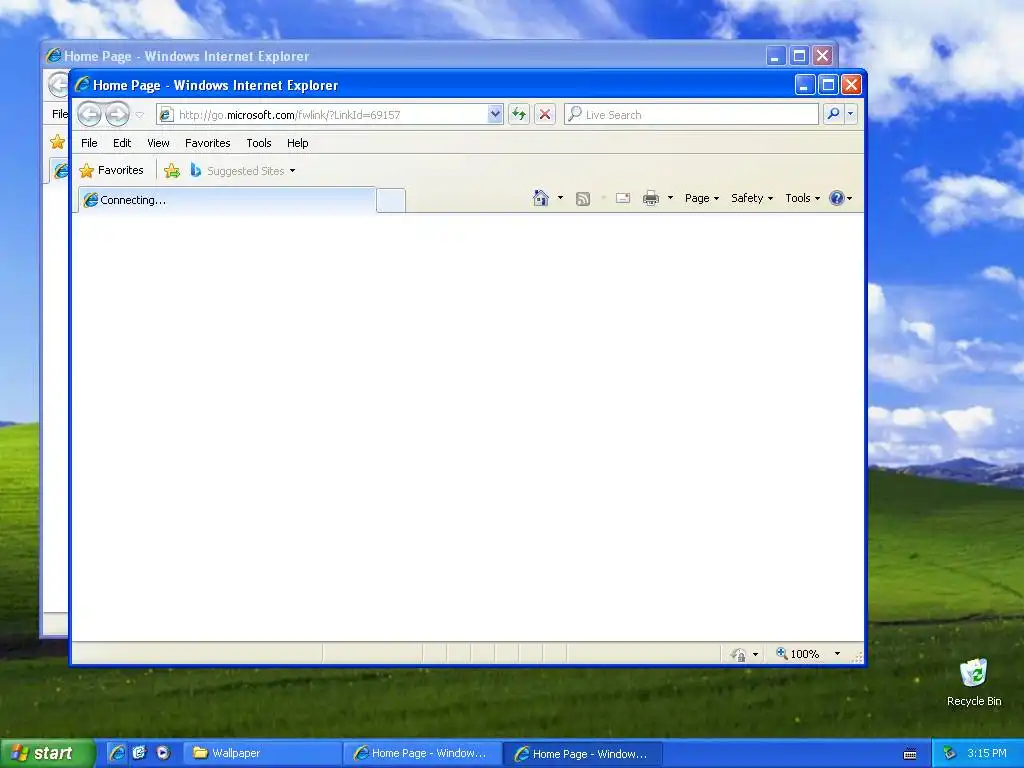
Task: Click the RSS Feeds icon
Action: [583, 199]
